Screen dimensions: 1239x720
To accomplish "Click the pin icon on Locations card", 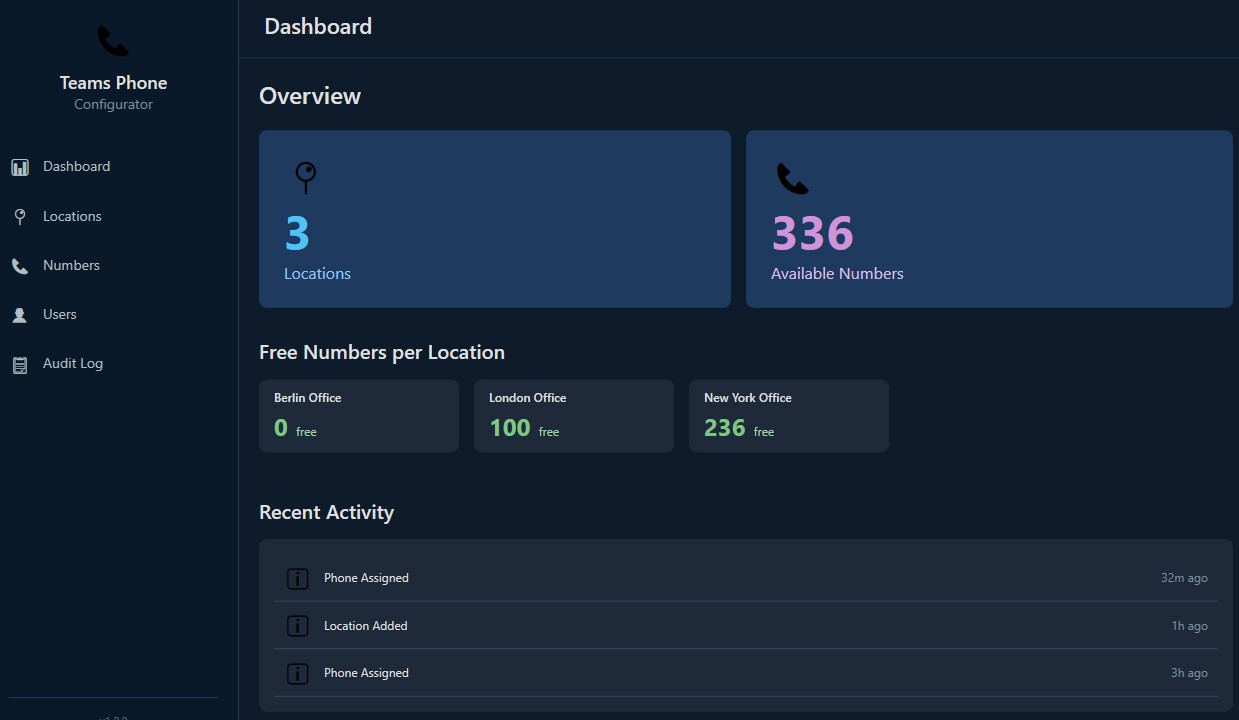I will (306, 178).
